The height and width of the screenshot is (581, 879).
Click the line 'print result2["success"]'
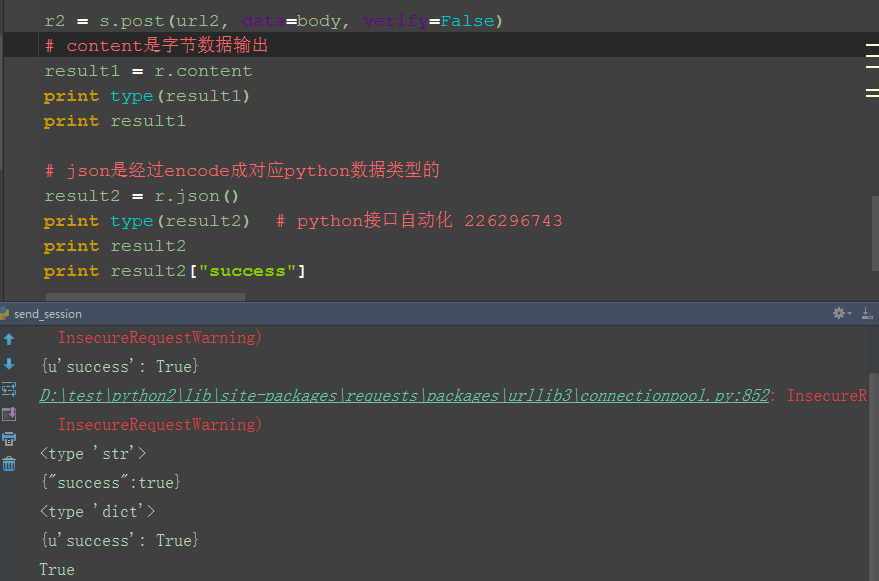click(x=174, y=271)
